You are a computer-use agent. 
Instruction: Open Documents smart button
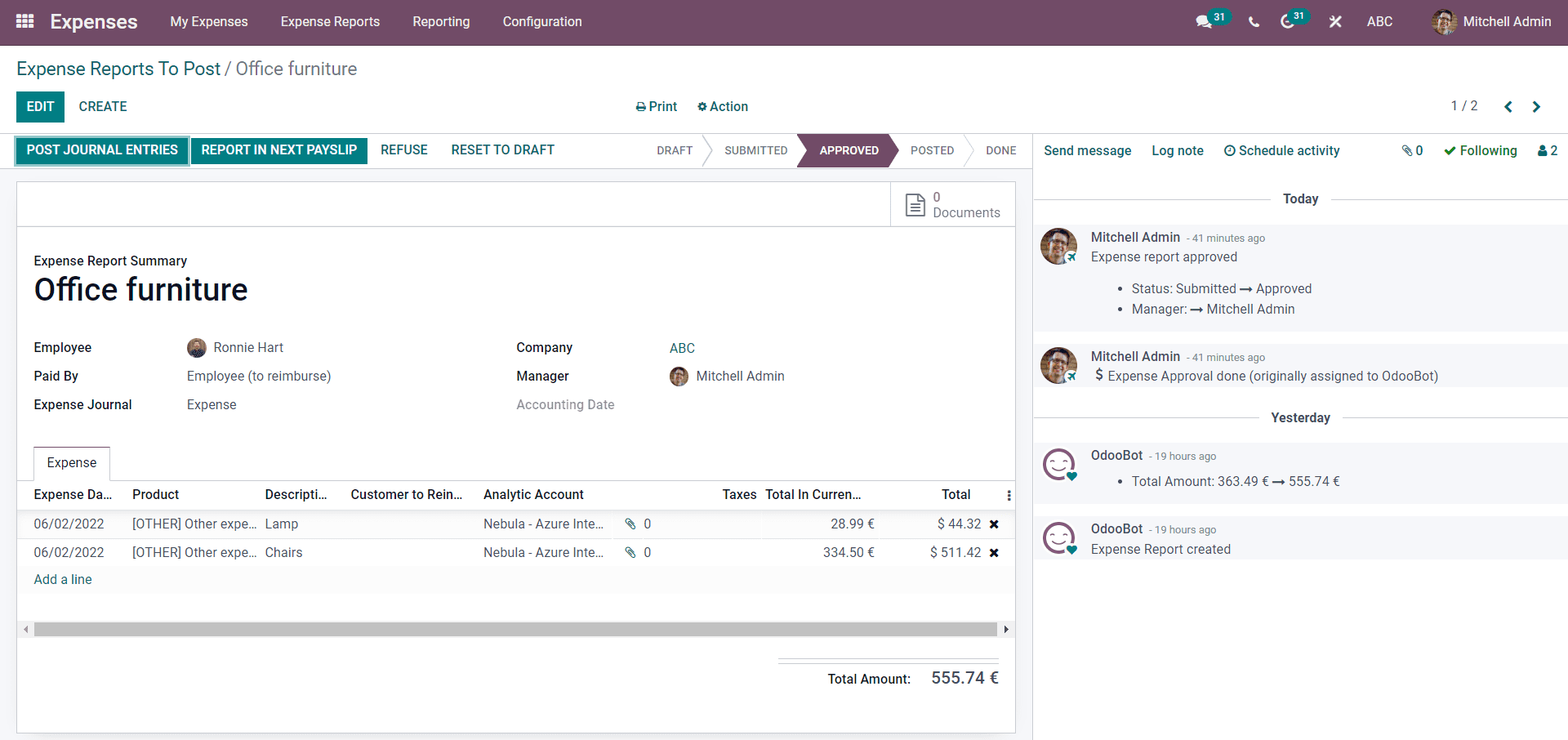point(952,204)
